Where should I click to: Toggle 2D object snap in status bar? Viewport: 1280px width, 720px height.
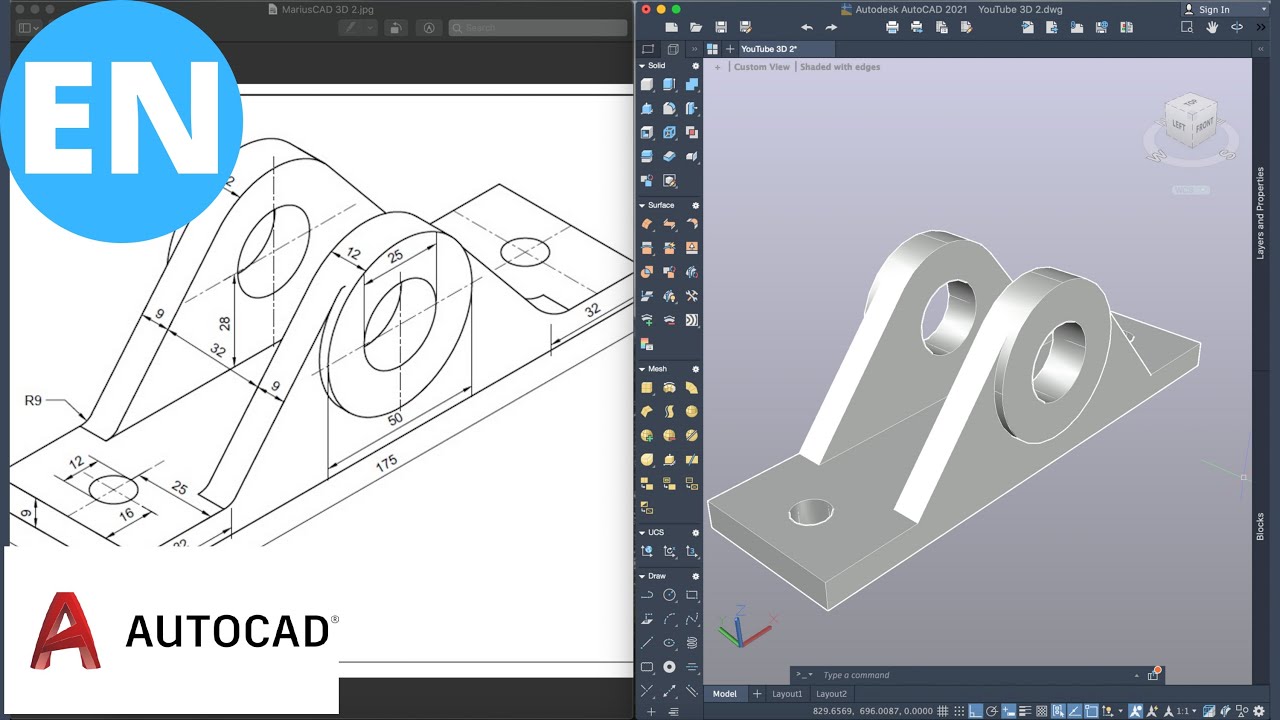tap(1091, 711)
